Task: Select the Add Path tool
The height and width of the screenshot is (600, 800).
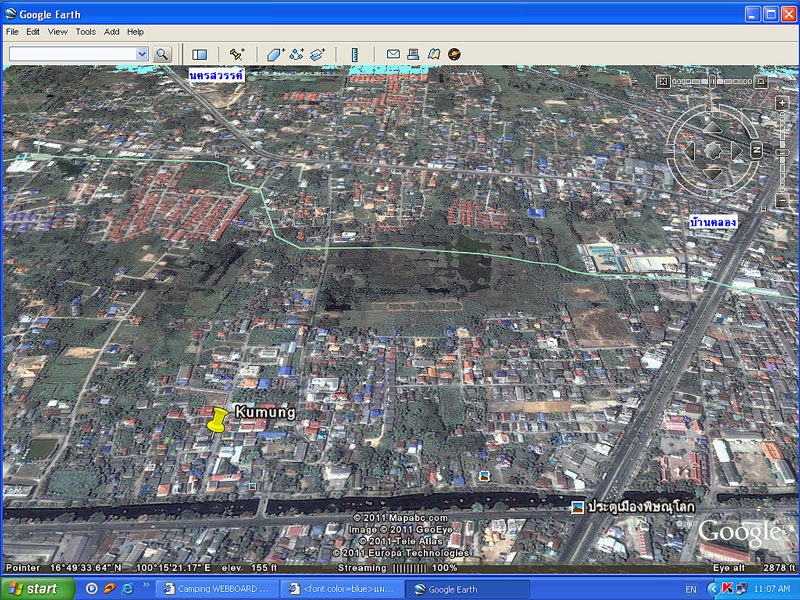Action: tap(296, 54)
